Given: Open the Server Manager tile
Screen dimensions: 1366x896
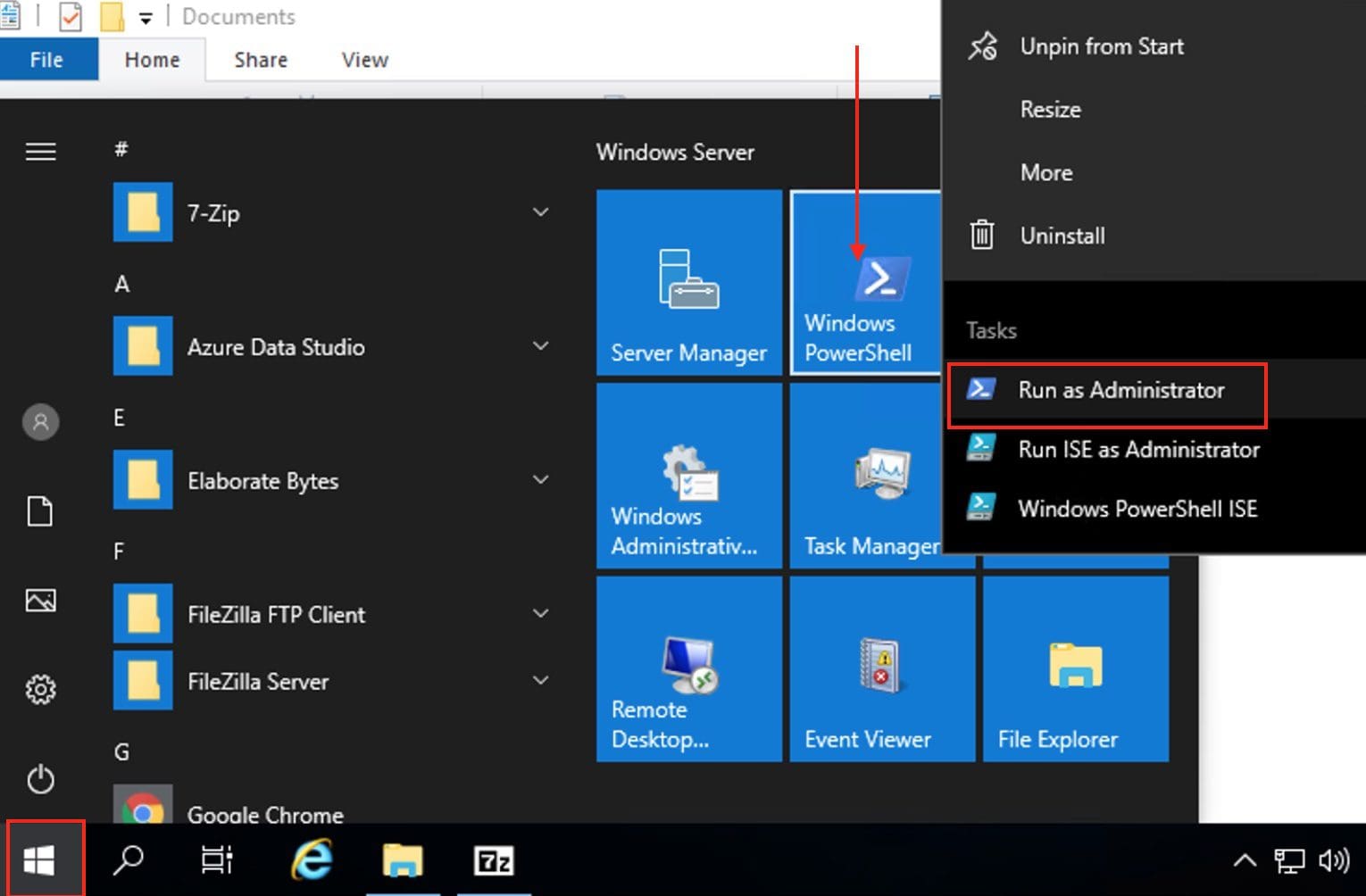Looking at the screenshot, I should (x=688, y=282).
